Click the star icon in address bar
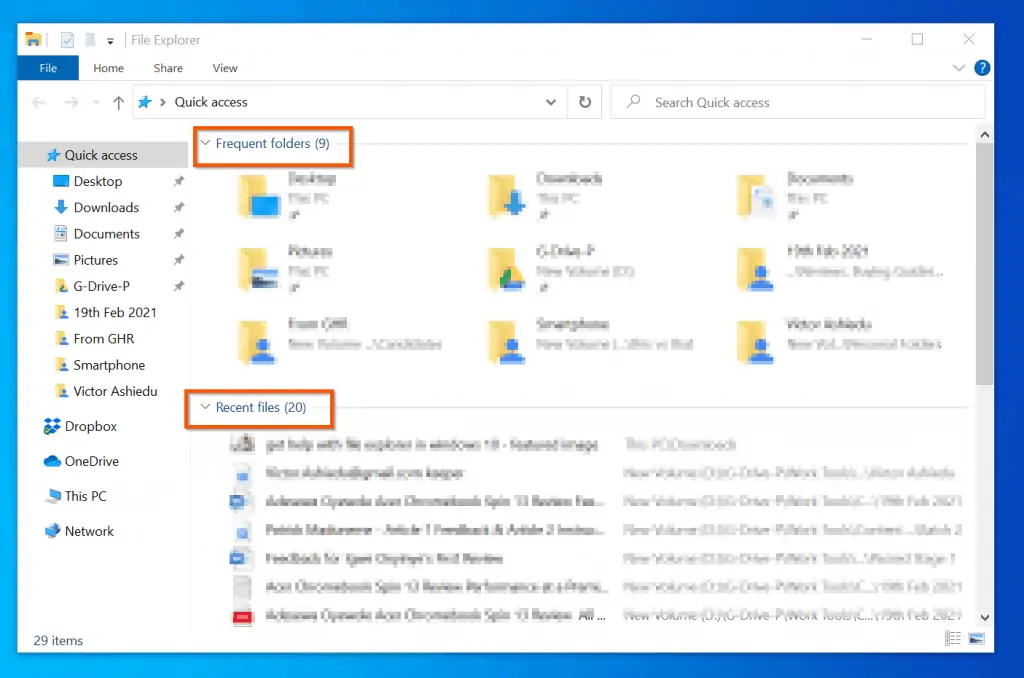 pos(145,102)
